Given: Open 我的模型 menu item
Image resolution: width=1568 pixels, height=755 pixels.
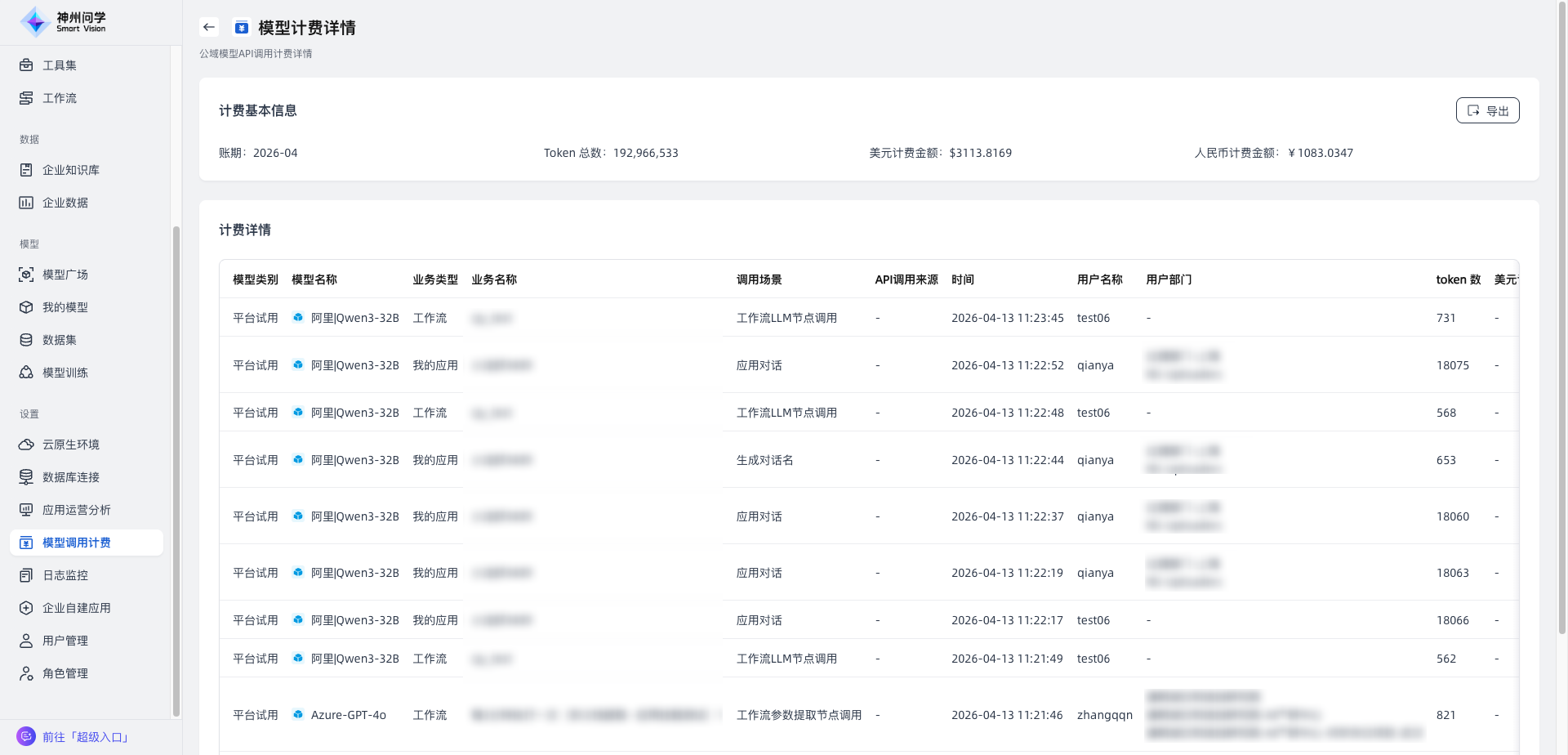Looking at the screenshot, I should [65, 307].
